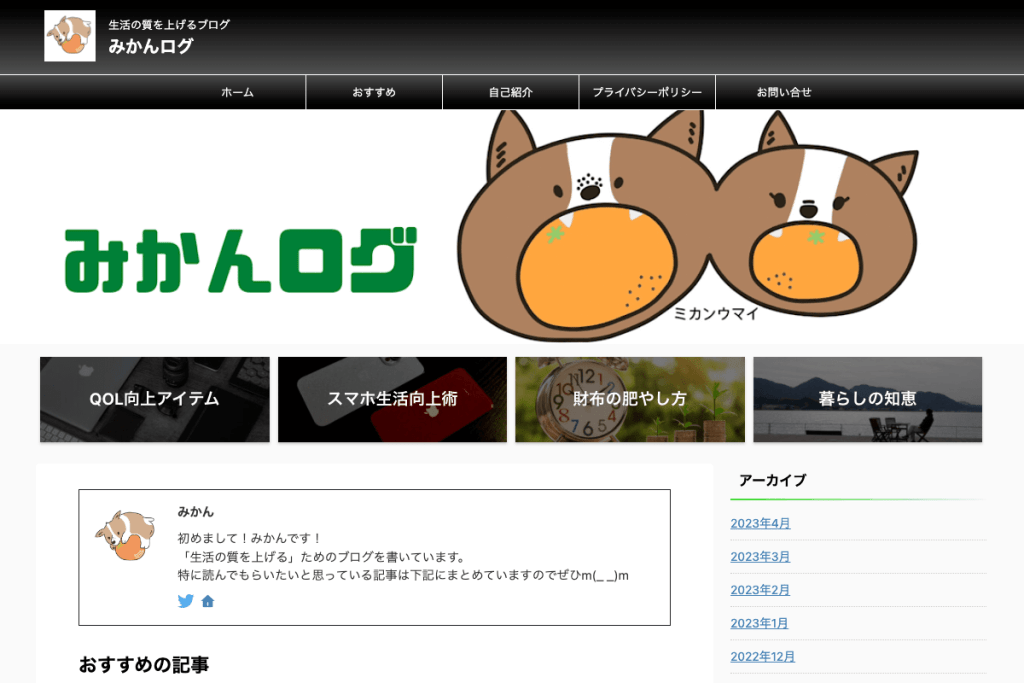
Task: Open the 2023年4月 archive
Action: coord(760,523)
